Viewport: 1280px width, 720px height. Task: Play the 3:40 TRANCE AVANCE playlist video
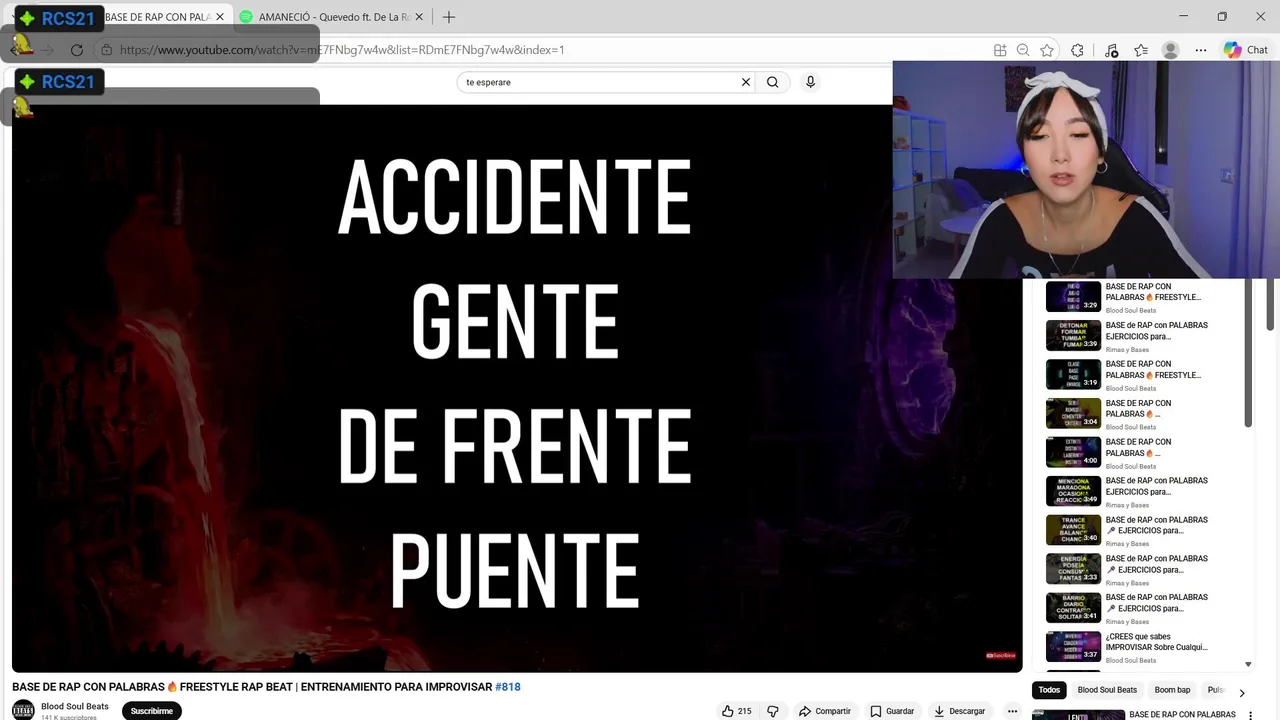pyautogui.click(x=1073, y=530)
